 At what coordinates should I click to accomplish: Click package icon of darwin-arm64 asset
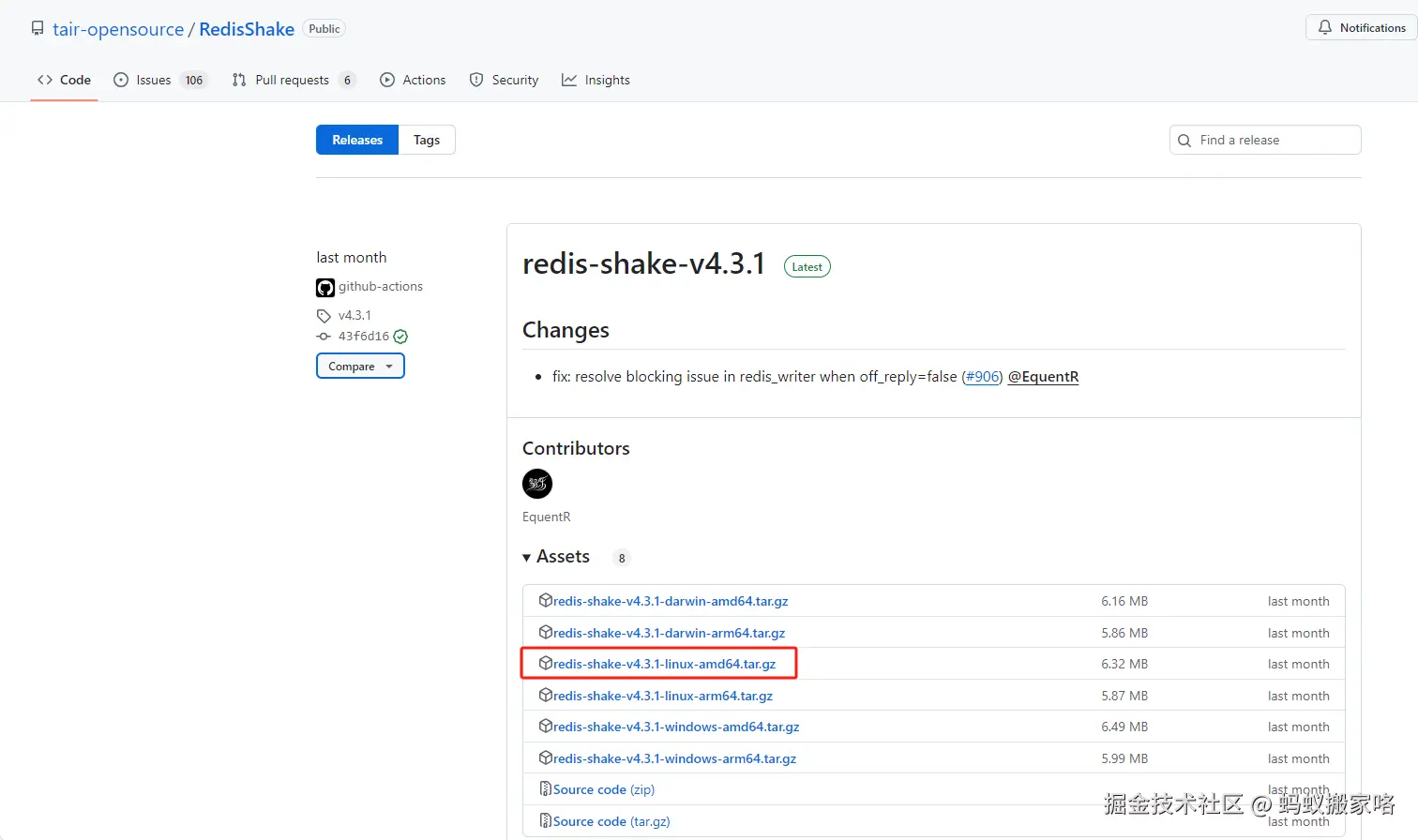click(546, 632)
